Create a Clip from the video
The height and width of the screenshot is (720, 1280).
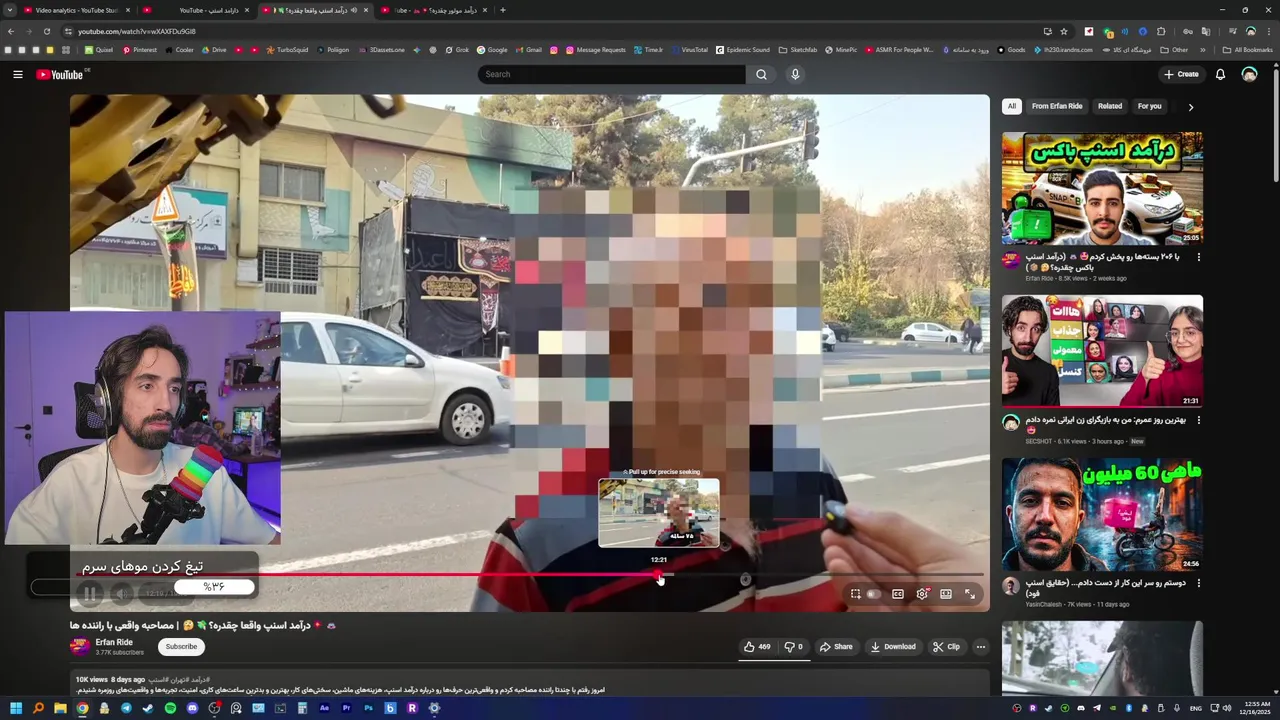tap(946, 647)
